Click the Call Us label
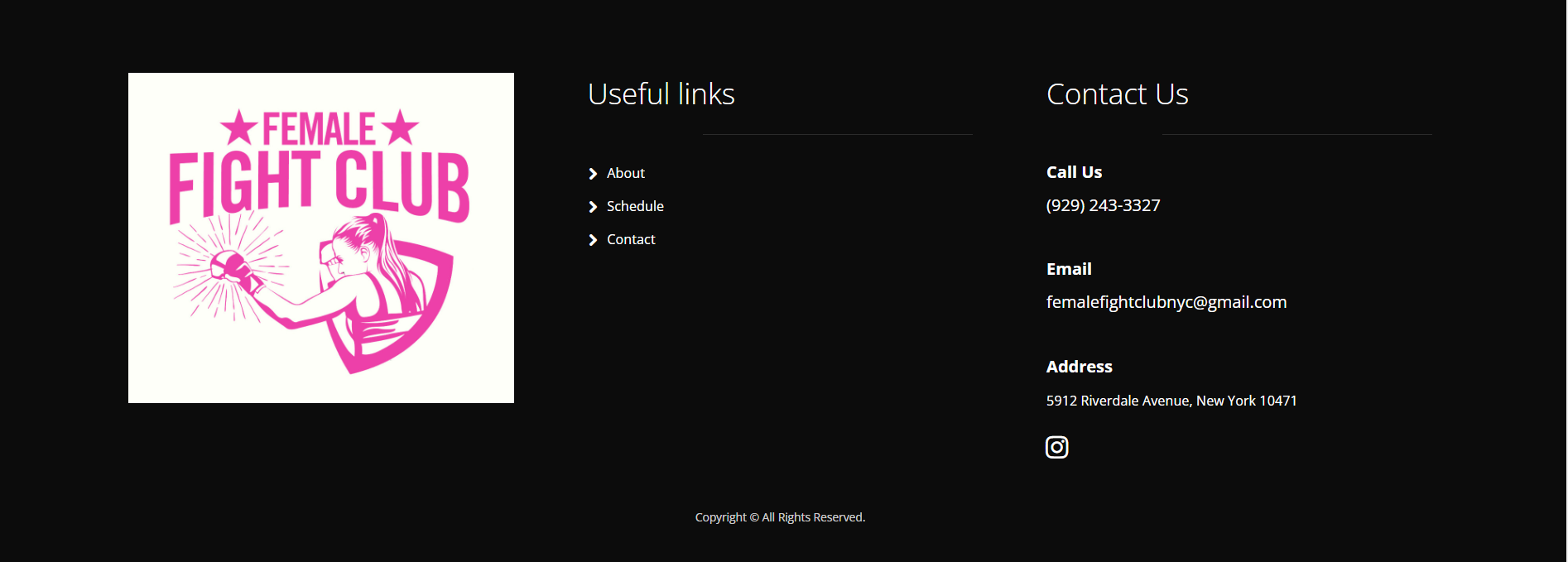 1074,172
